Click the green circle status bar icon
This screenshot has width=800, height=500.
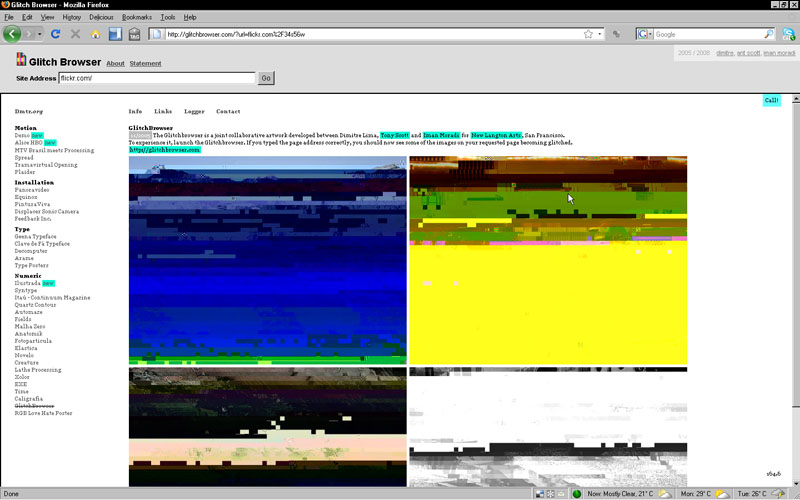pyautogui.click(x=577, y=494)
